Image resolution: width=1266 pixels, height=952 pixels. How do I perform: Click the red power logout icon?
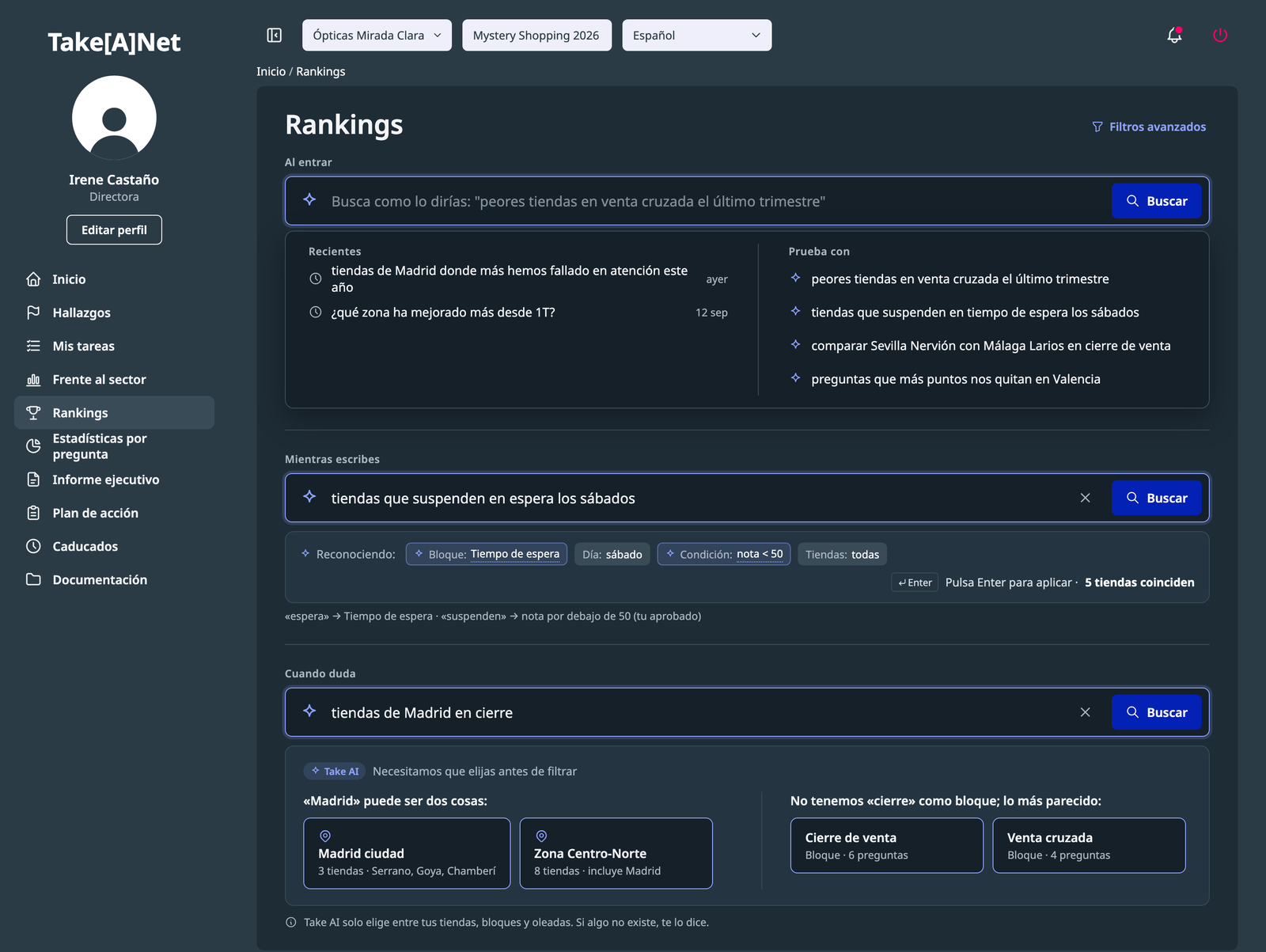click(1220, 35)
